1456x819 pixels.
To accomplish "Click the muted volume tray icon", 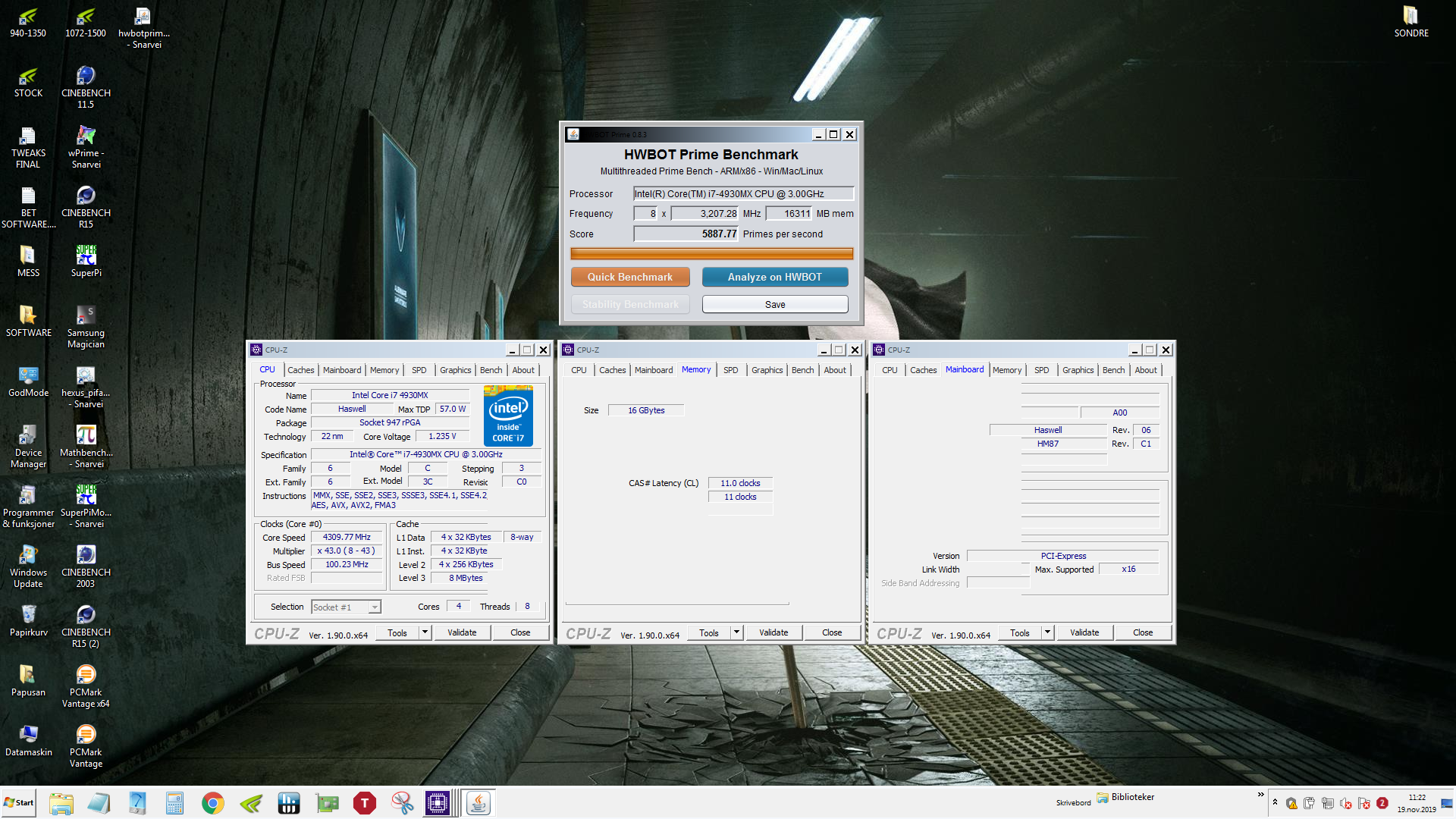I will tap(1346, 803).
